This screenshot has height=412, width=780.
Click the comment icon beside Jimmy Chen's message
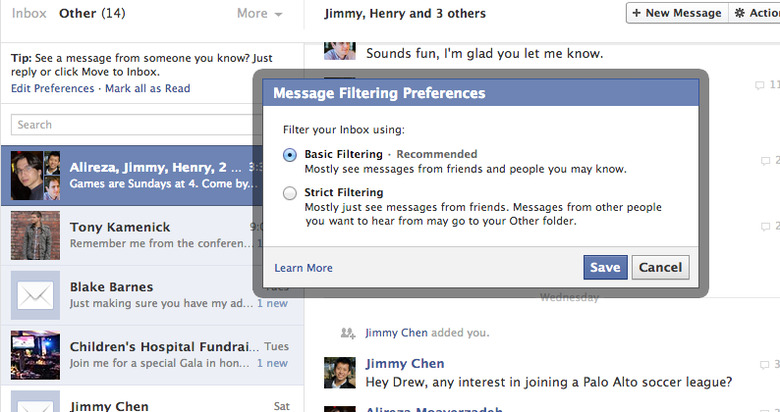coord(765,365)
